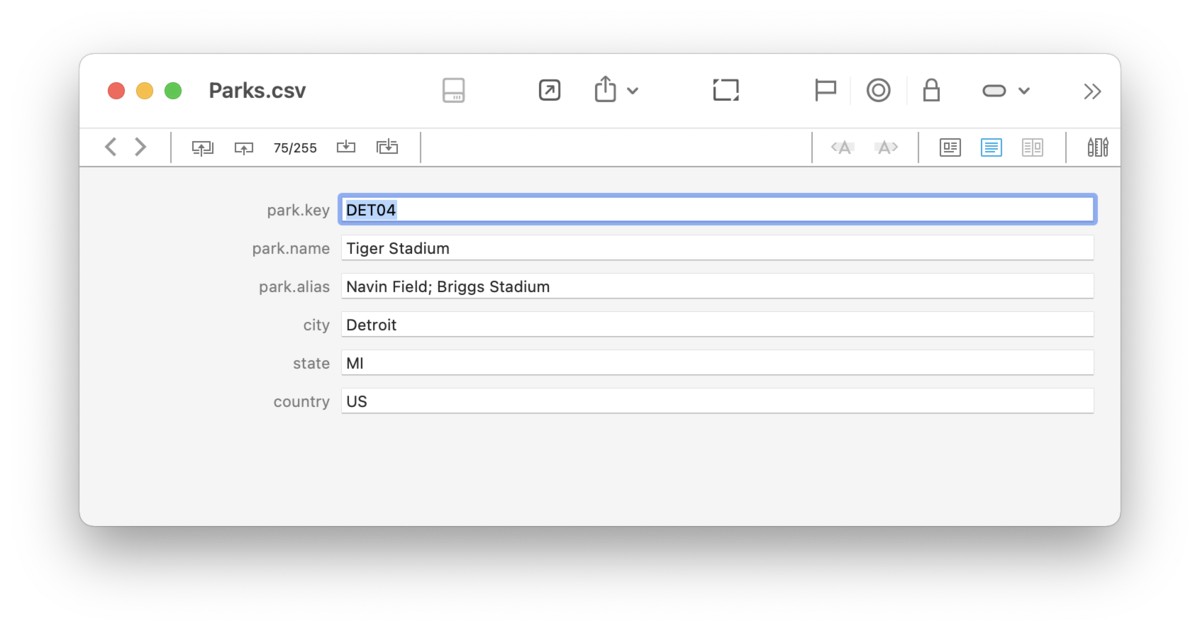Select the highlighted text-lines view mode
The width and height of the screenshot is (1200, 631).
pos(991,148)
